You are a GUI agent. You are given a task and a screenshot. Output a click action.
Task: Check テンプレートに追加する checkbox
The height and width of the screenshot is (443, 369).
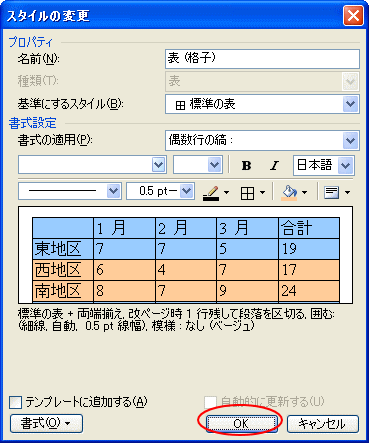point(15,402)
